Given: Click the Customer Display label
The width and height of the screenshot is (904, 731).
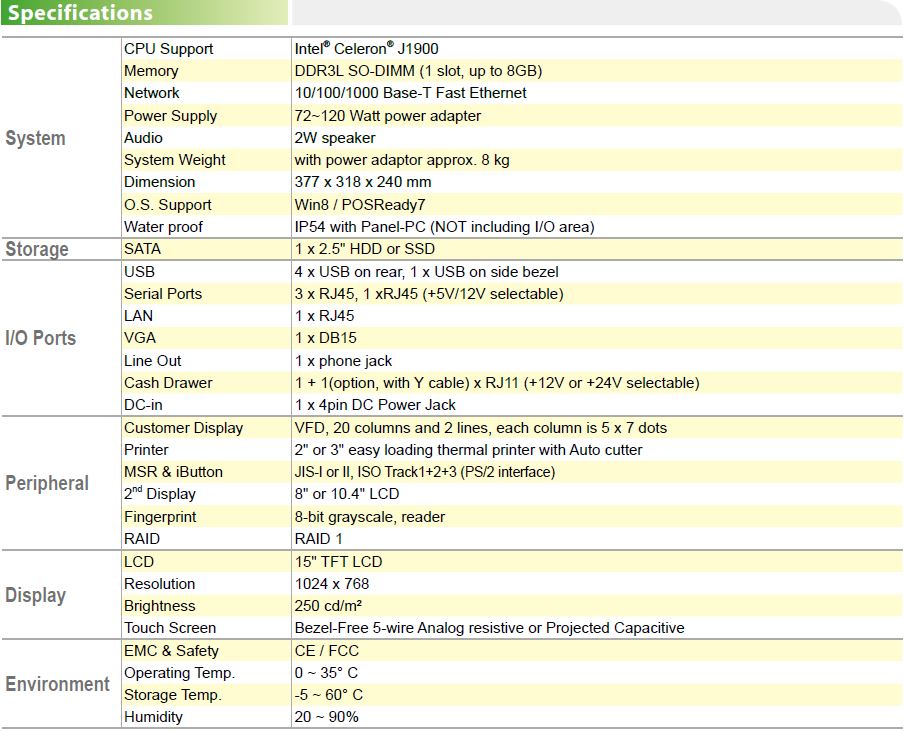Looking at the screenshot, I should coord(184,428).
